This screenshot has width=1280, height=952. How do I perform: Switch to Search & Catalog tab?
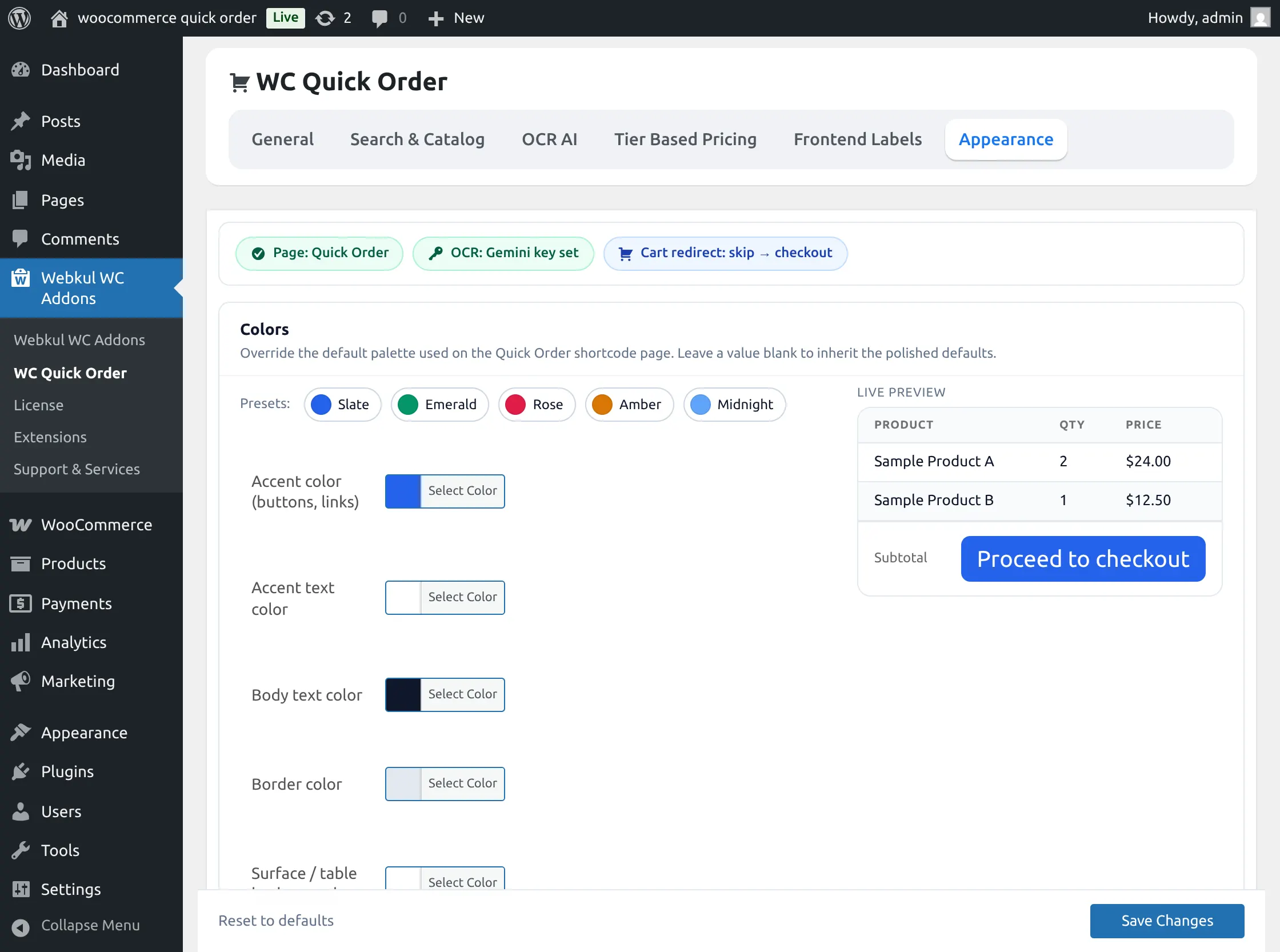pos(417,139)
